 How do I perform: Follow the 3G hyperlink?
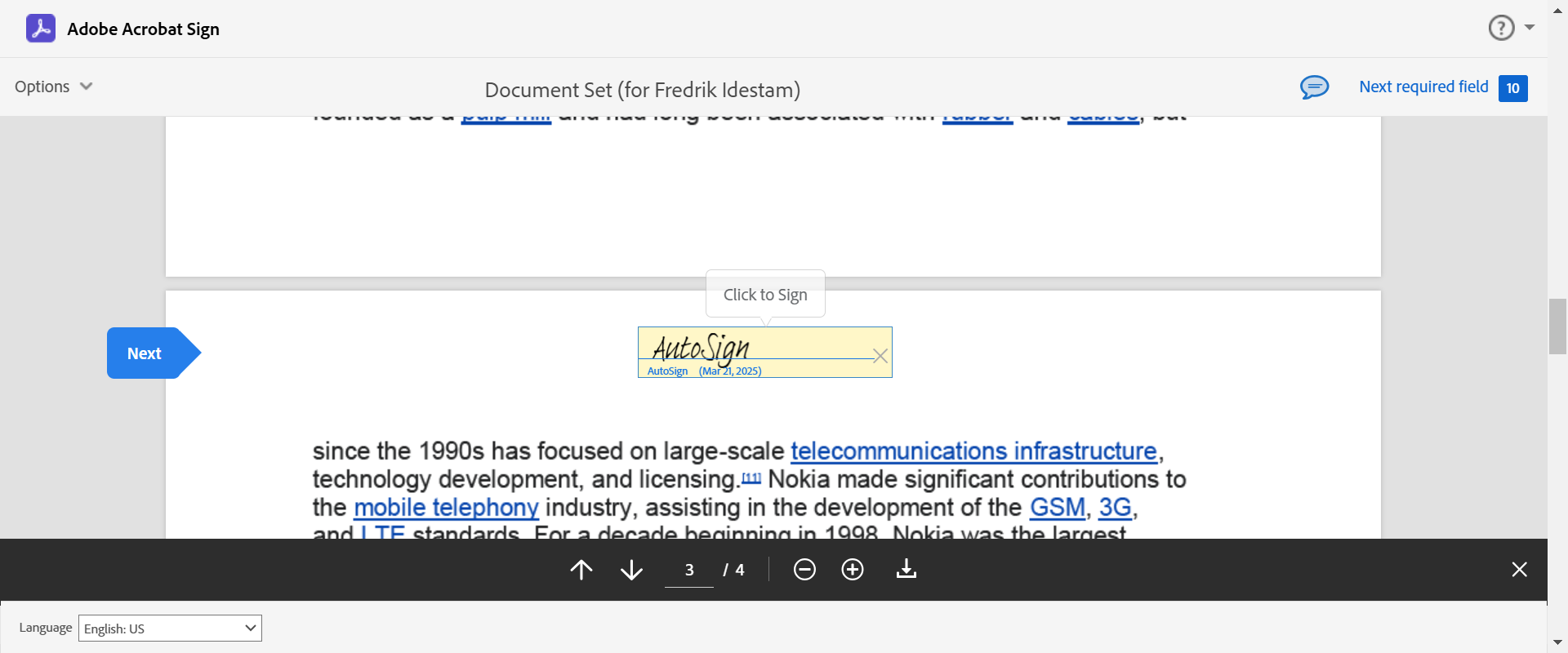1115,507
